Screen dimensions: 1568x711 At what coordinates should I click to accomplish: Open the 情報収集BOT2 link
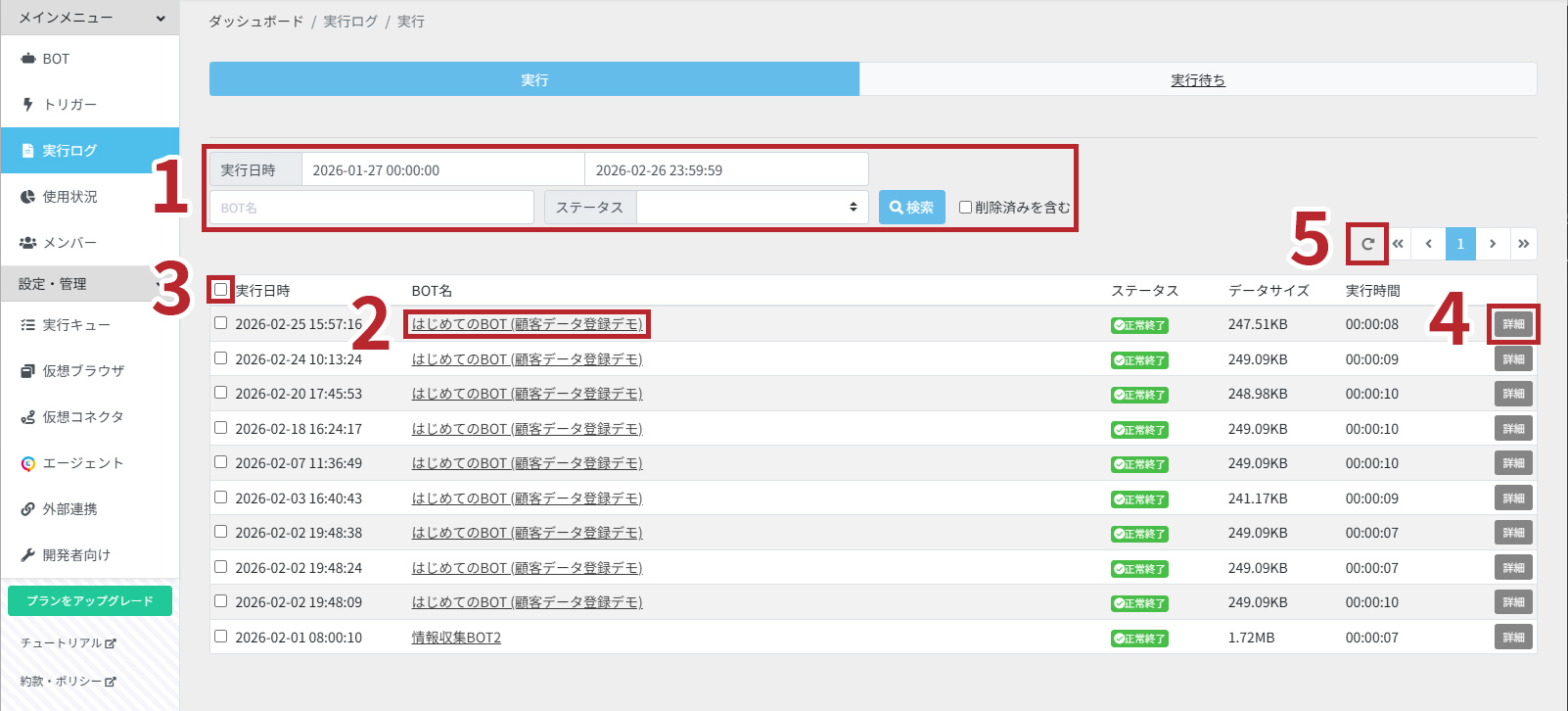(456, 638)
